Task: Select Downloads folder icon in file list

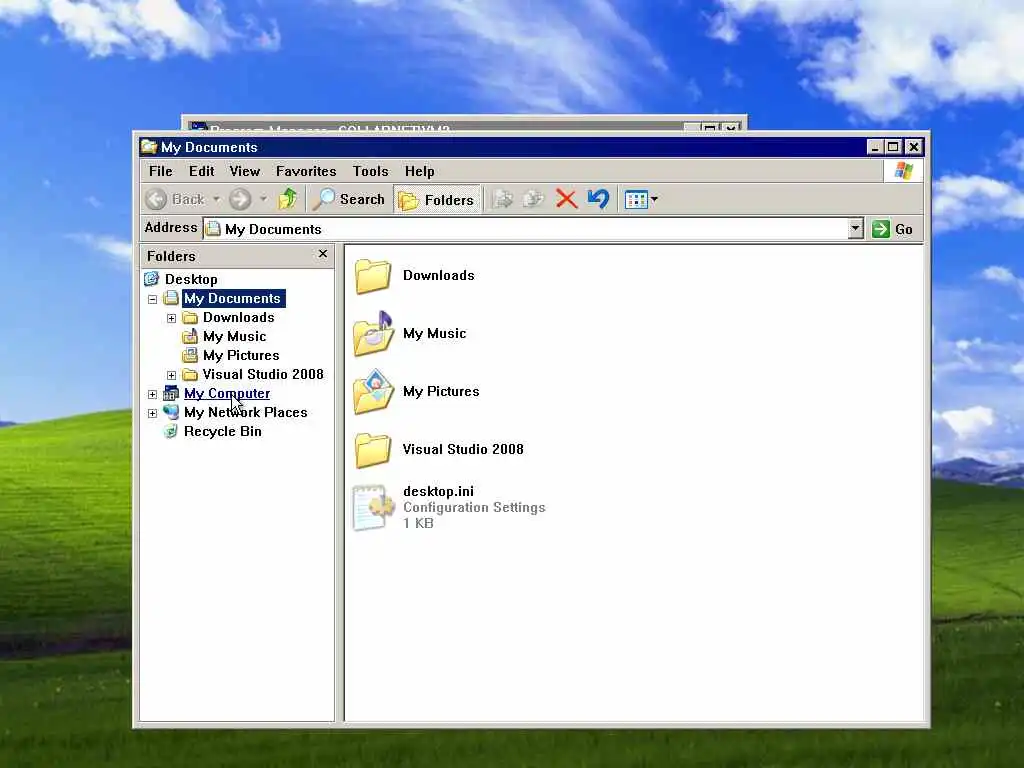Action: [x=373, y=276]
